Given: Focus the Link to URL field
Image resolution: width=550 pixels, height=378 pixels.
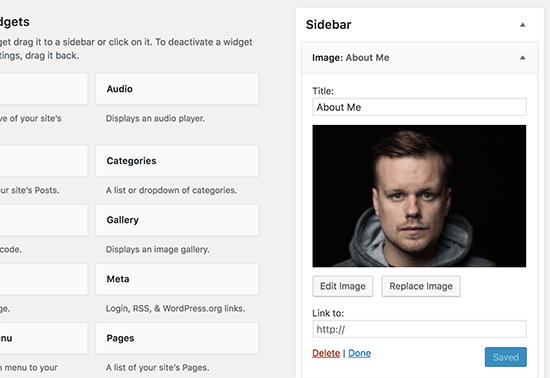Looking at the screenshot, I should (419, 329).
